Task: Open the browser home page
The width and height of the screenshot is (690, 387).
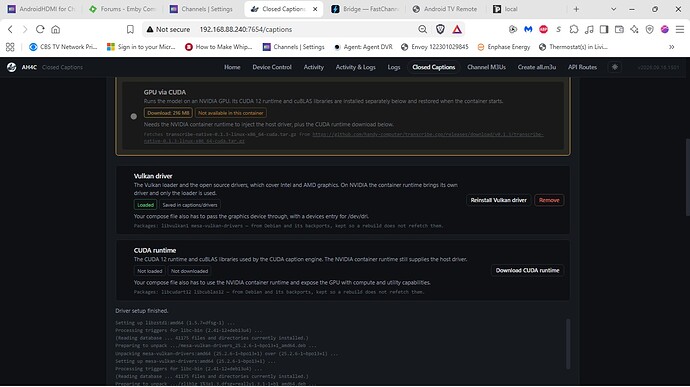Action: pyautogui.click(x=55, y=29)
